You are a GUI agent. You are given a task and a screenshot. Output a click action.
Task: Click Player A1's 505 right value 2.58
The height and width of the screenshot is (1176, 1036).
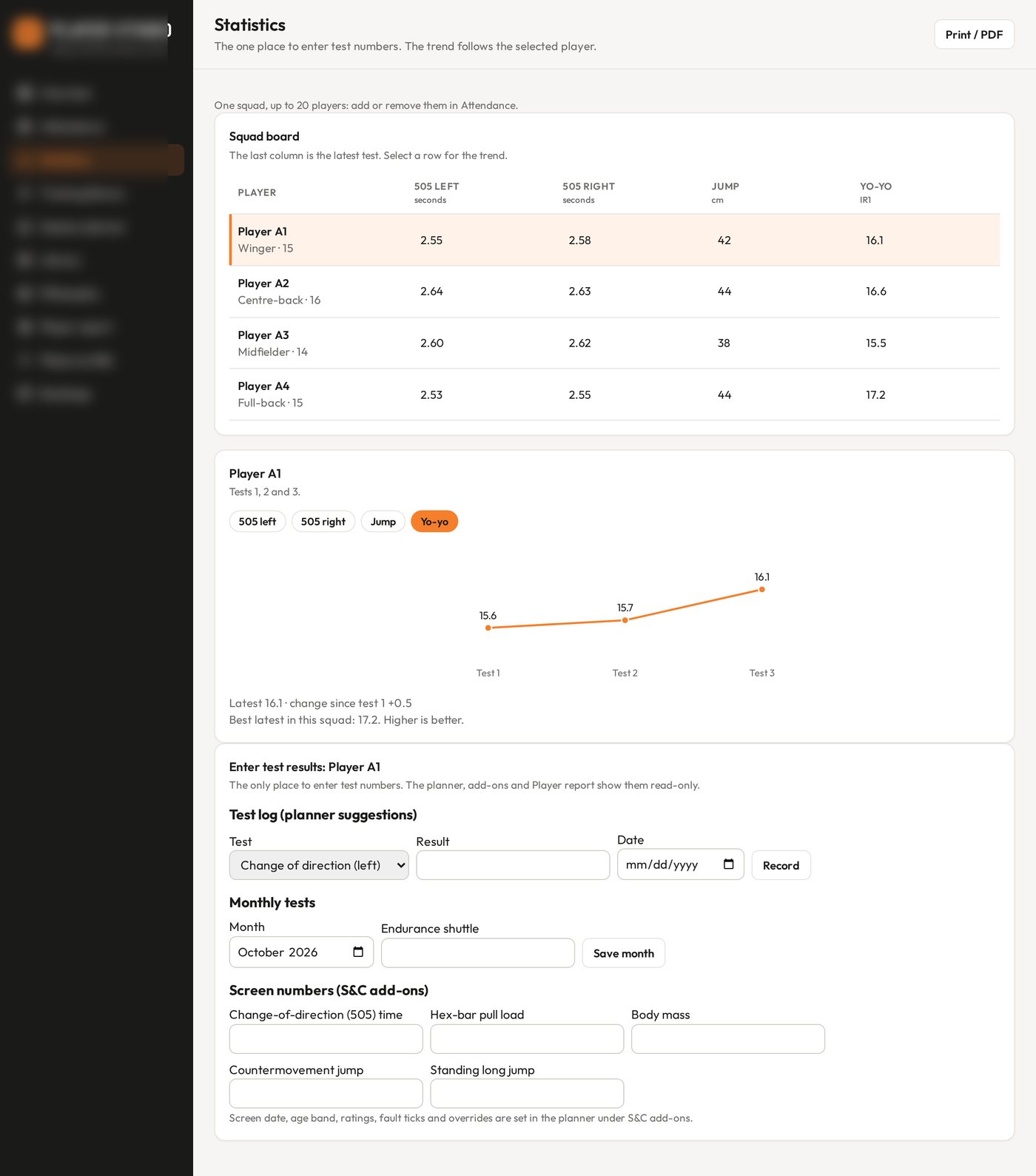coord(579,241)
